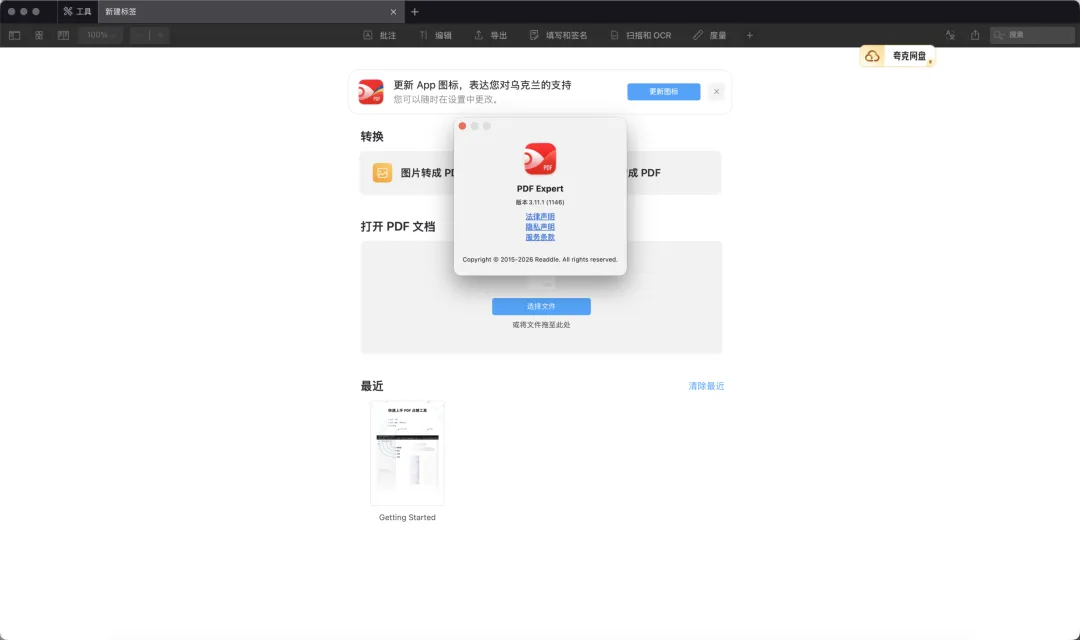
Task: Click the Getting Started file name
Action: click(x=407, y=517)
